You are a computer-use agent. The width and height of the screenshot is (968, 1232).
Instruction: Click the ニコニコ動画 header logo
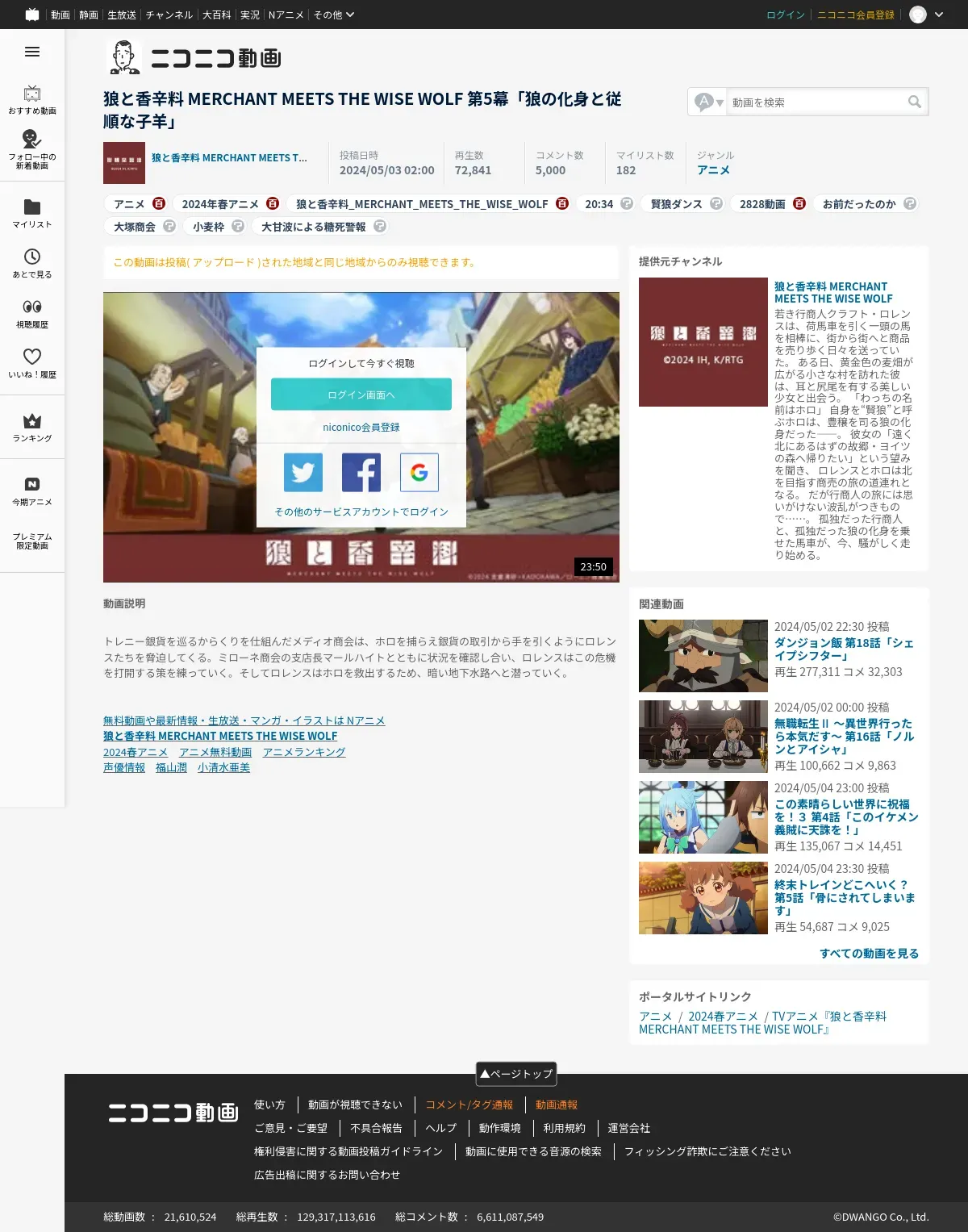coord(194,57)
